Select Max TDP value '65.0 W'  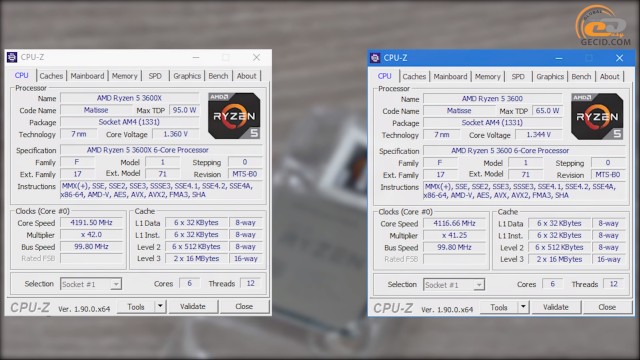pos(547,111)
